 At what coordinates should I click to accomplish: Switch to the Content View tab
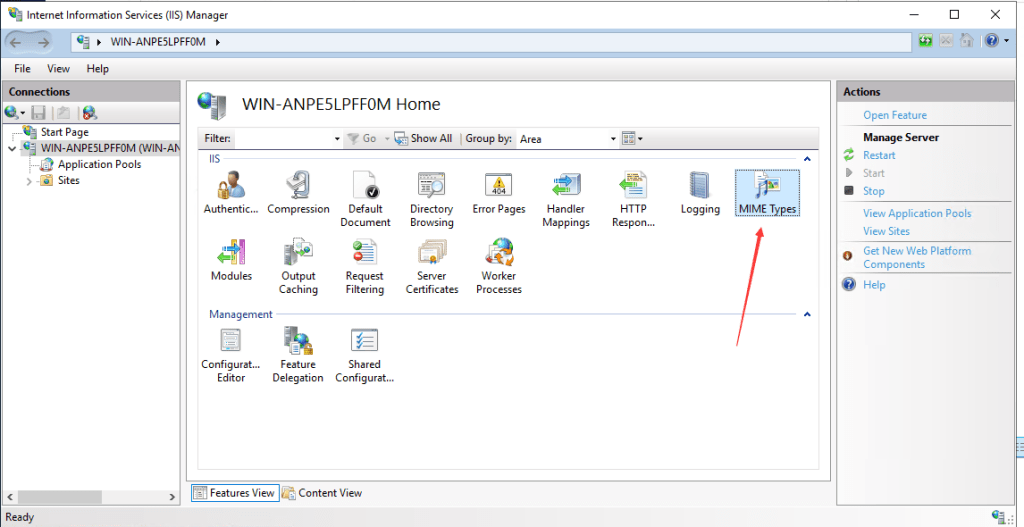pos(322,493)
